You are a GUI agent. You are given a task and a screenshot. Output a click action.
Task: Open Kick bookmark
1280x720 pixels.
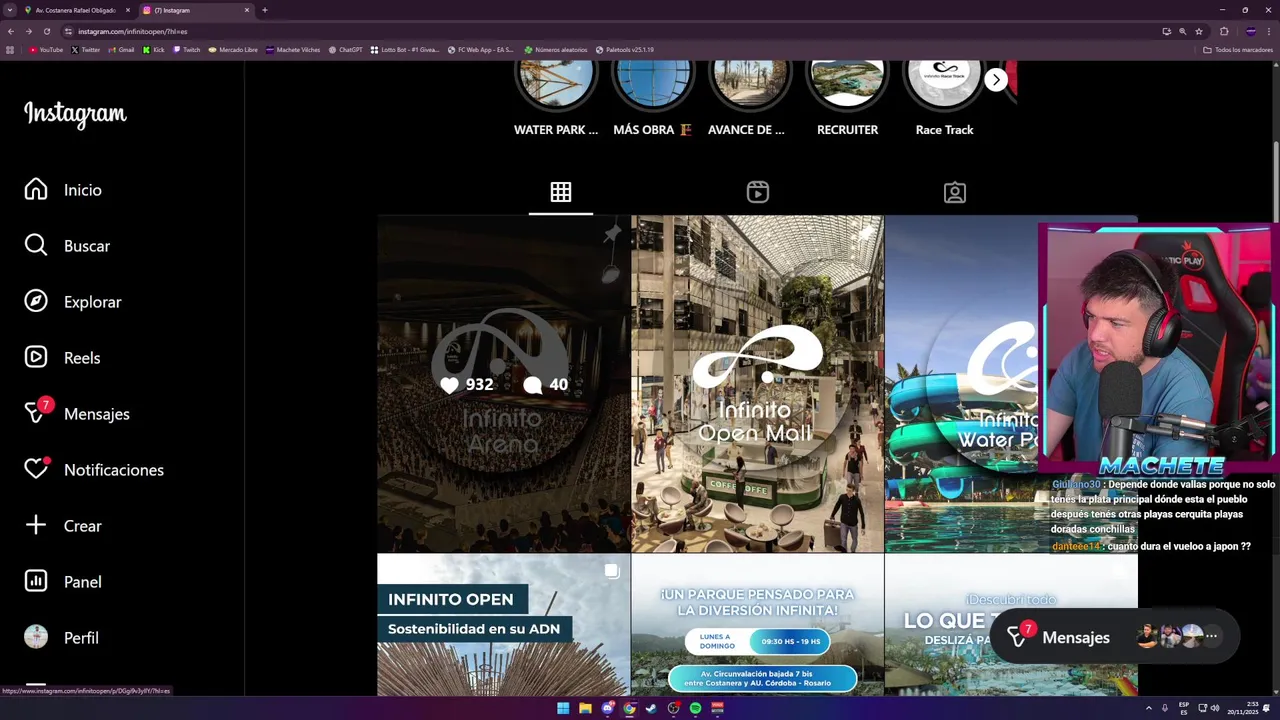click(154, 49)
